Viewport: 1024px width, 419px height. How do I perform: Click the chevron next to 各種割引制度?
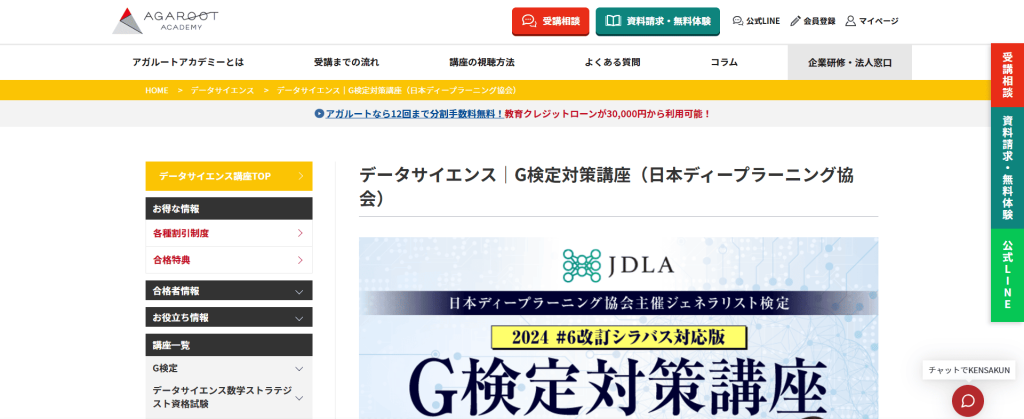300,233
